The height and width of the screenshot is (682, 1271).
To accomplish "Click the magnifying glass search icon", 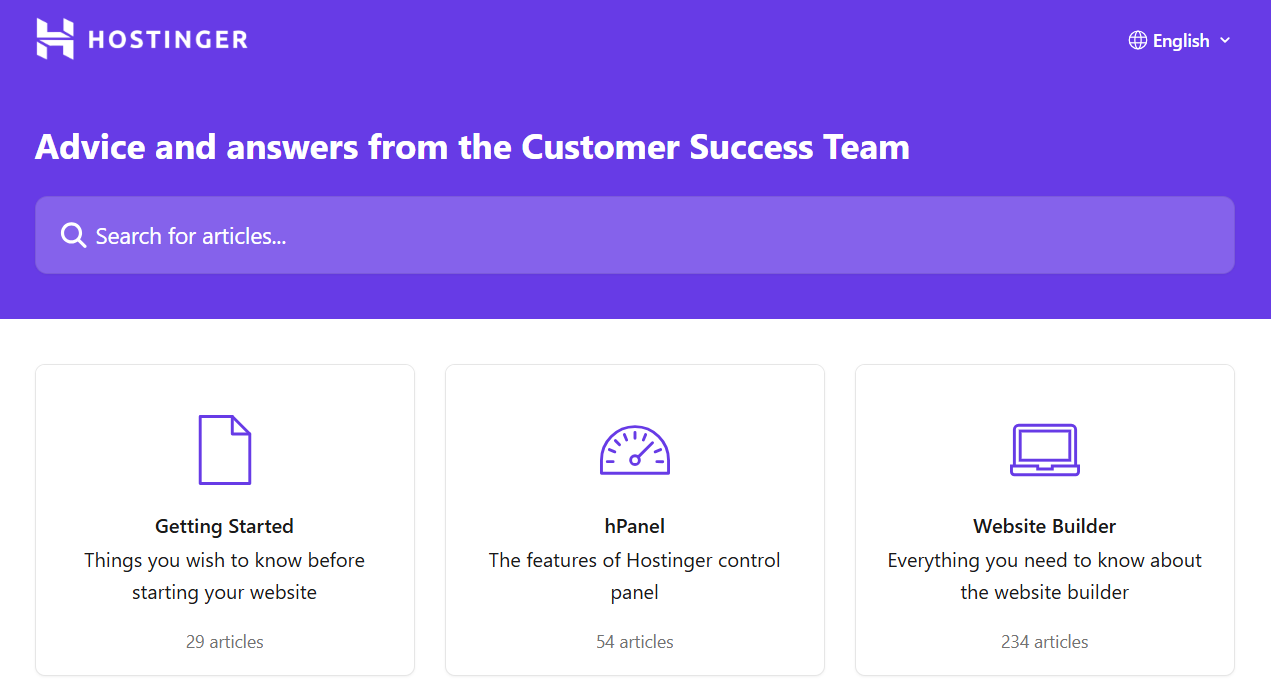I will point(73,235).
